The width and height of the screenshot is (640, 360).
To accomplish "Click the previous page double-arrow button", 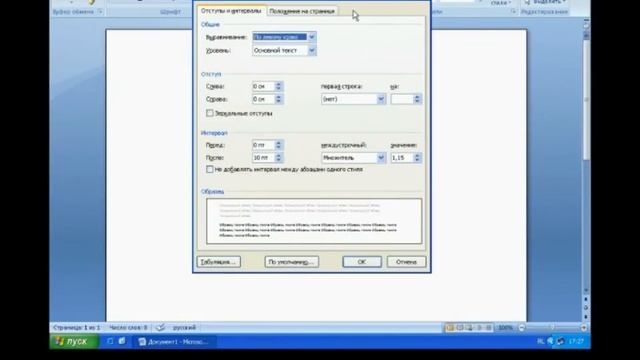I will pyautogui.click(x=586, y=299).
